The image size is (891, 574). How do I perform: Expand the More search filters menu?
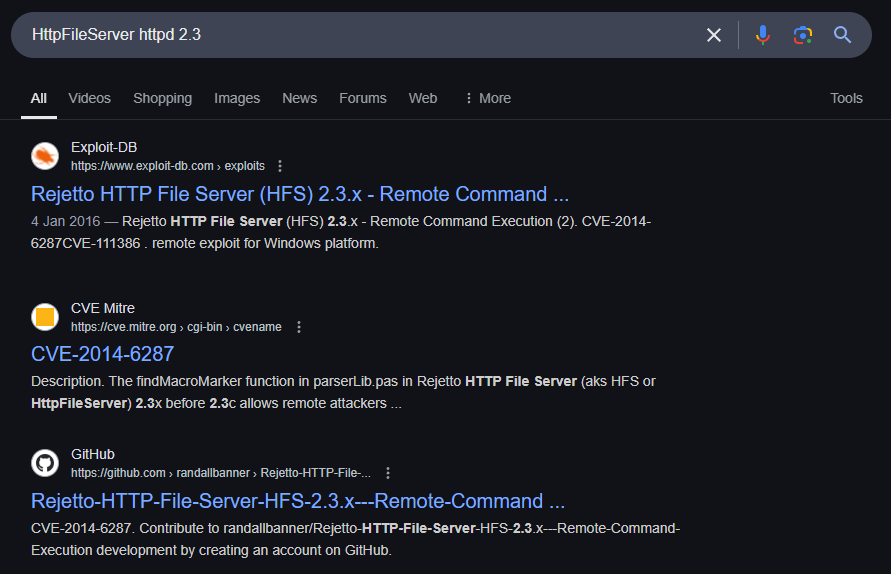[x=487, y=98]
